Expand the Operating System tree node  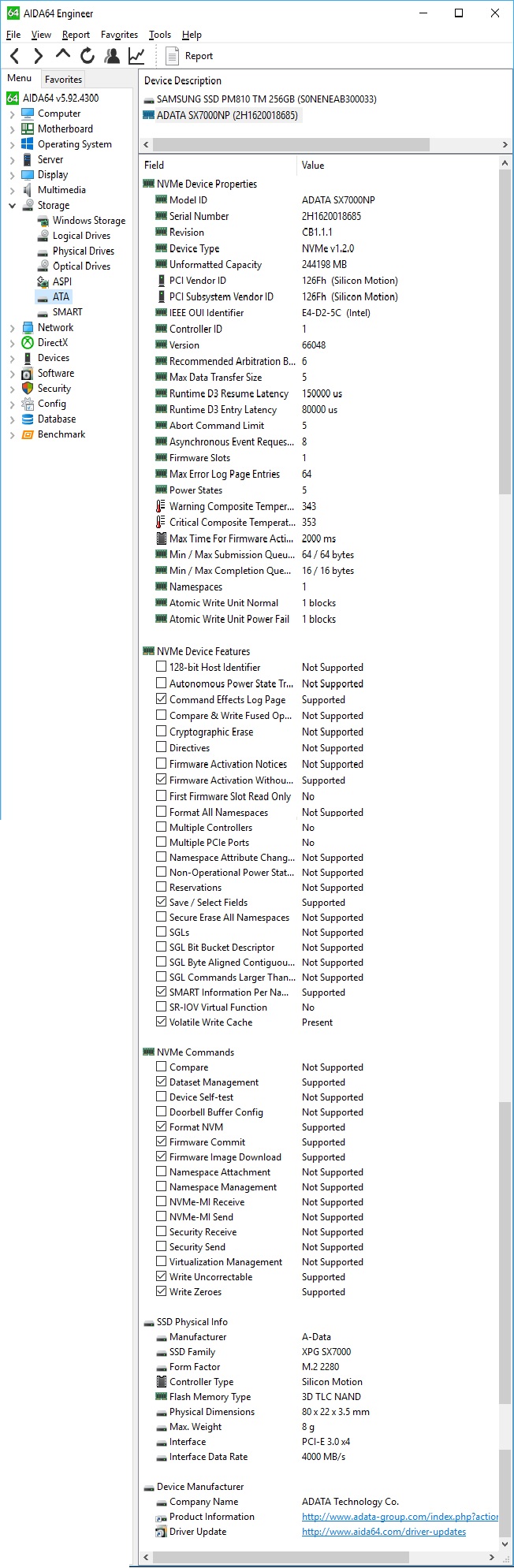pos(13,144)
